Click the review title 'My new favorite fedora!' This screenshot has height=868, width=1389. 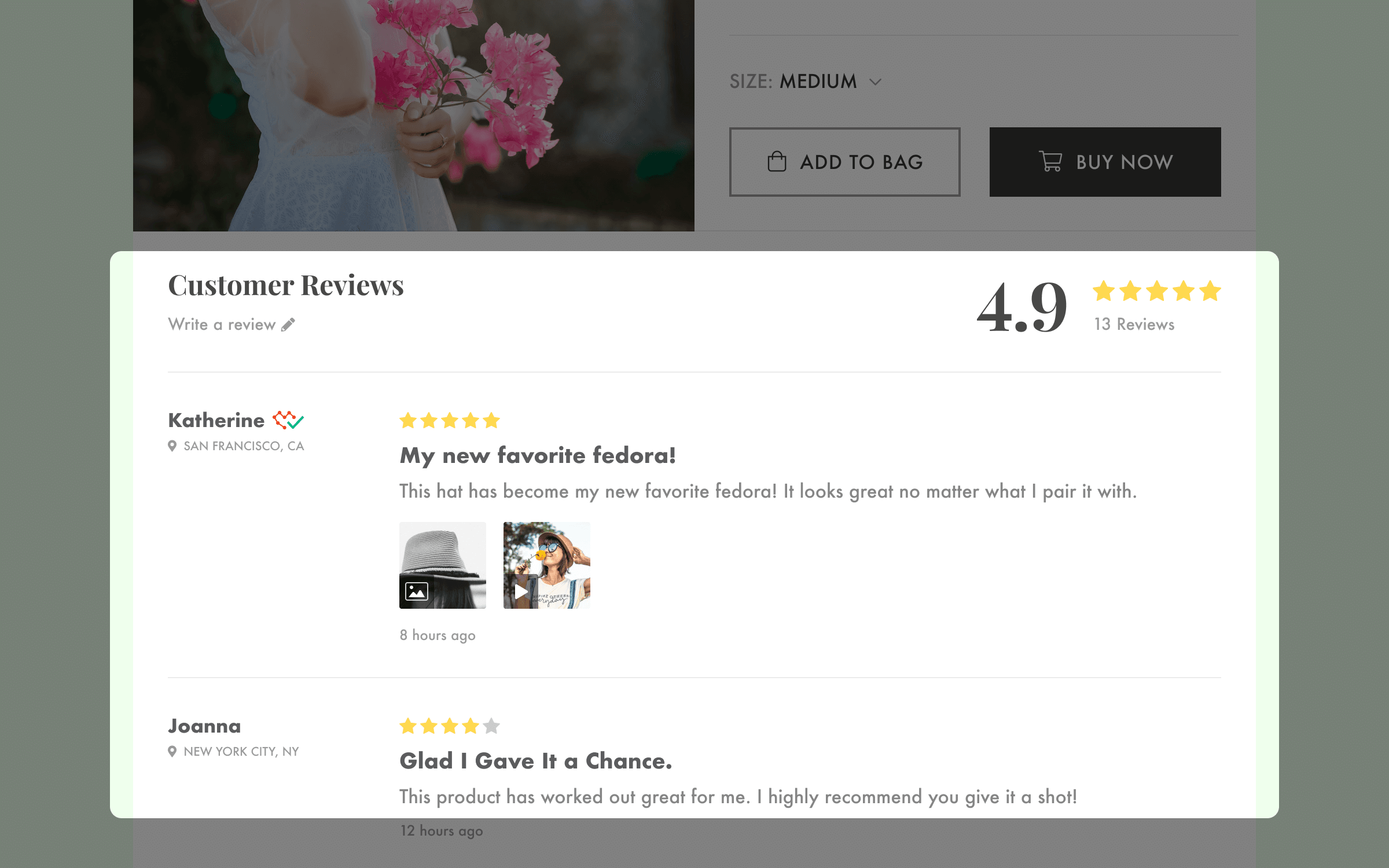(538, 456)
